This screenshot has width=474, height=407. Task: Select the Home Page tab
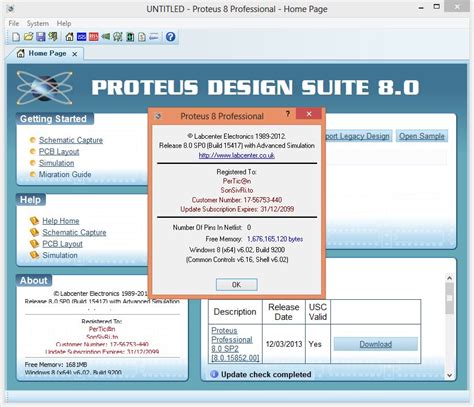(47, 53)
